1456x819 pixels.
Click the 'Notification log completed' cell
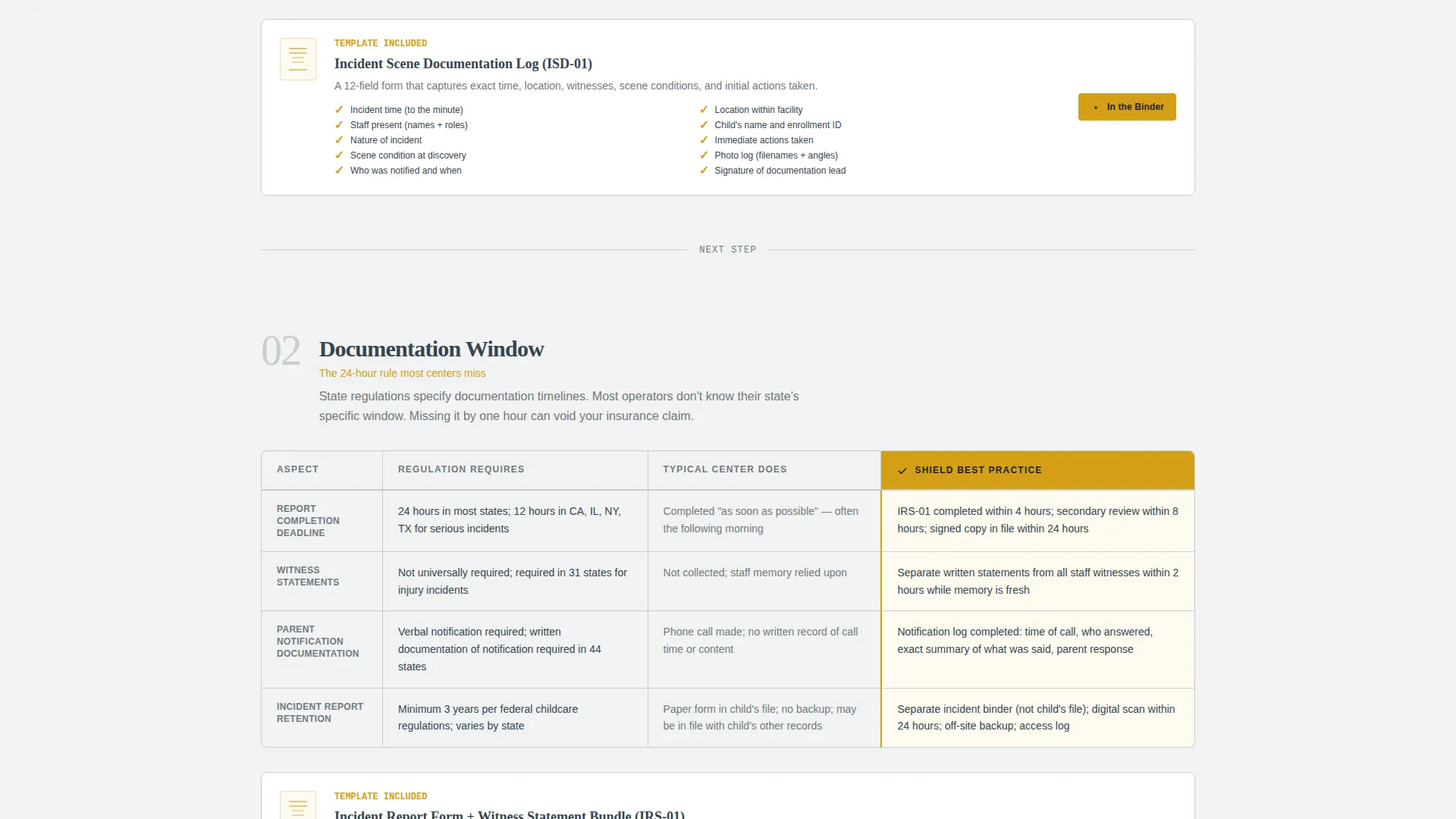click(x=1037, y=649)
